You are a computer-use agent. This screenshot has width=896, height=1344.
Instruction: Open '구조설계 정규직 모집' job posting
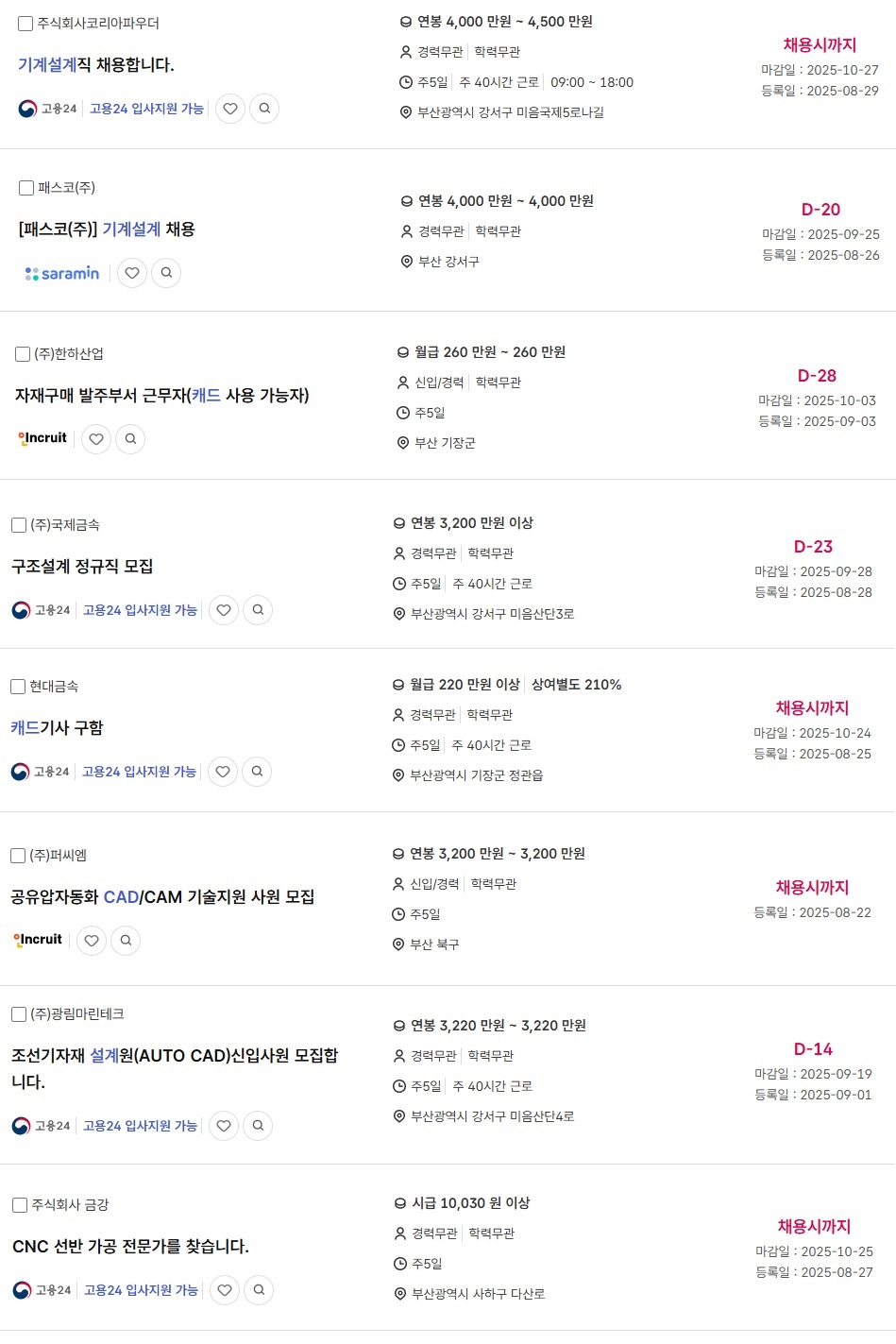(82, 567)
